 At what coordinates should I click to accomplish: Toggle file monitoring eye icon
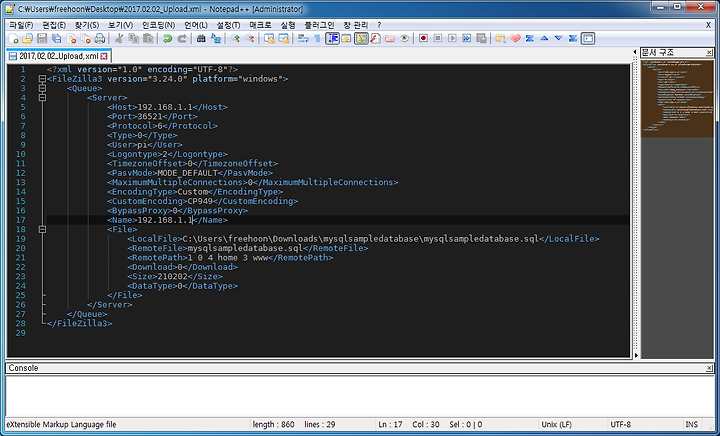coord(404,39)
